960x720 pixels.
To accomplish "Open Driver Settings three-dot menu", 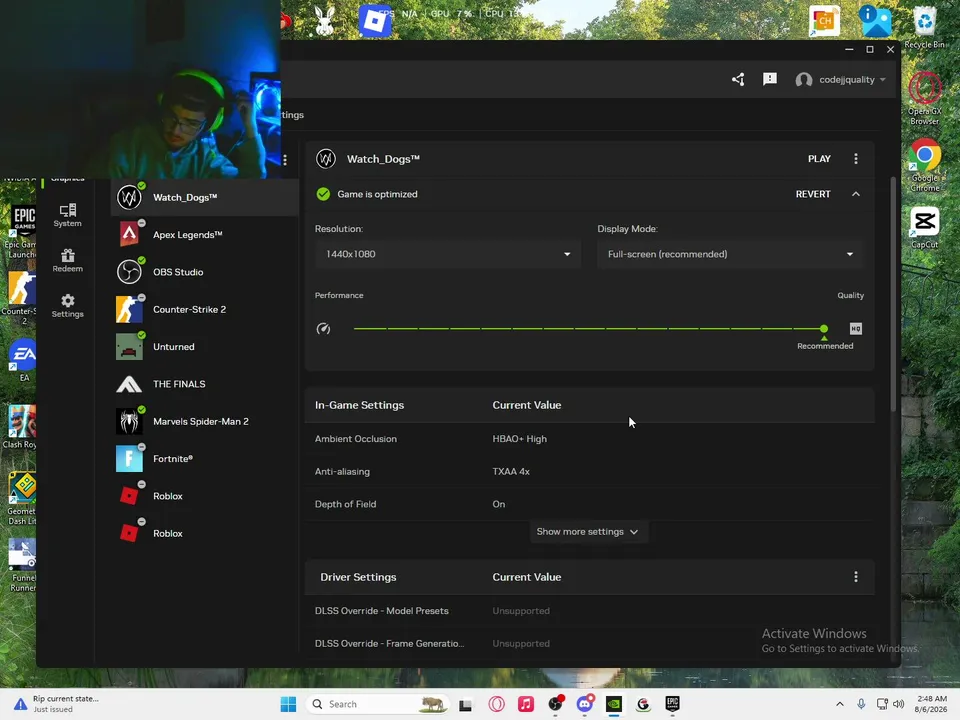I will click(855, 577).
